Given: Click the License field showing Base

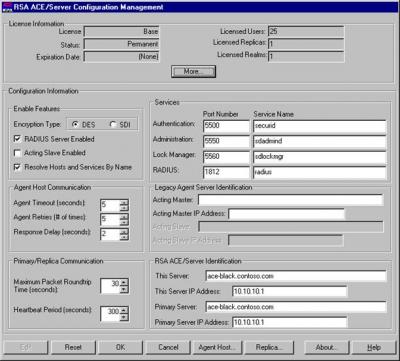Looking at the screenshot, I should 121,32.
